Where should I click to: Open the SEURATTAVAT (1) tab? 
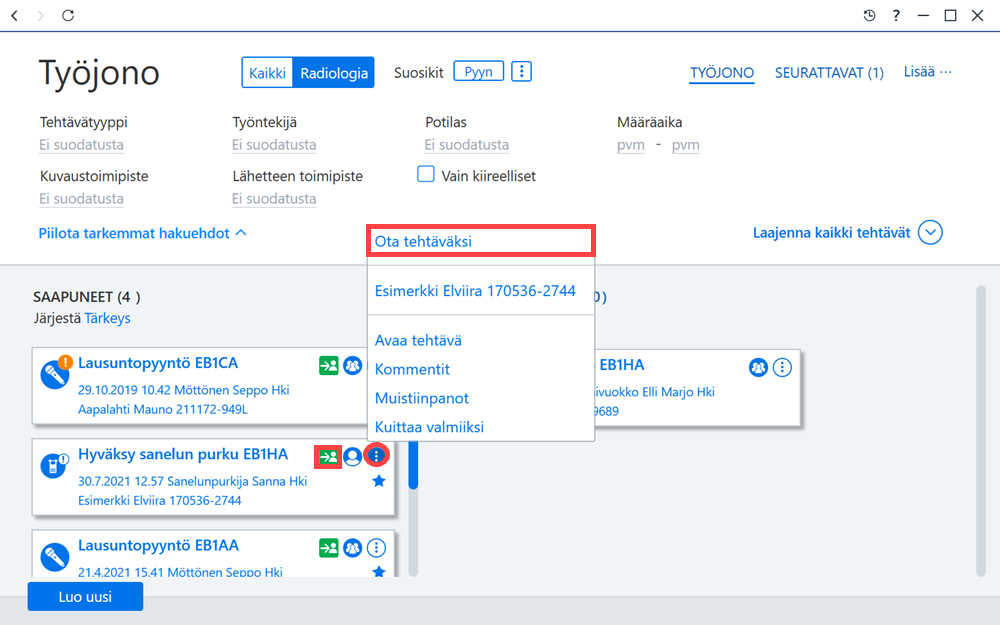[x=829, y=73]
